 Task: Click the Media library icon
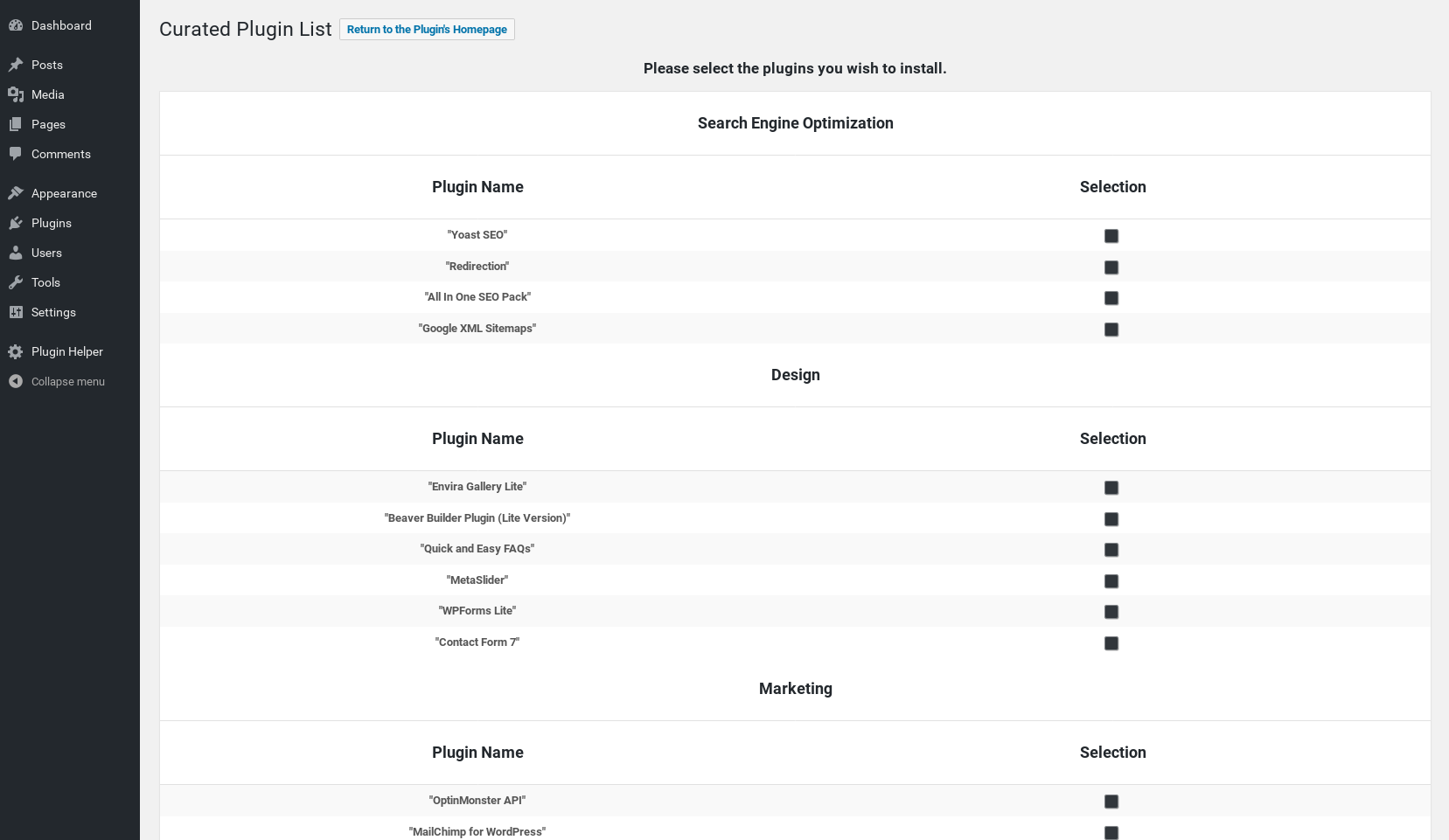click(16, 94)
